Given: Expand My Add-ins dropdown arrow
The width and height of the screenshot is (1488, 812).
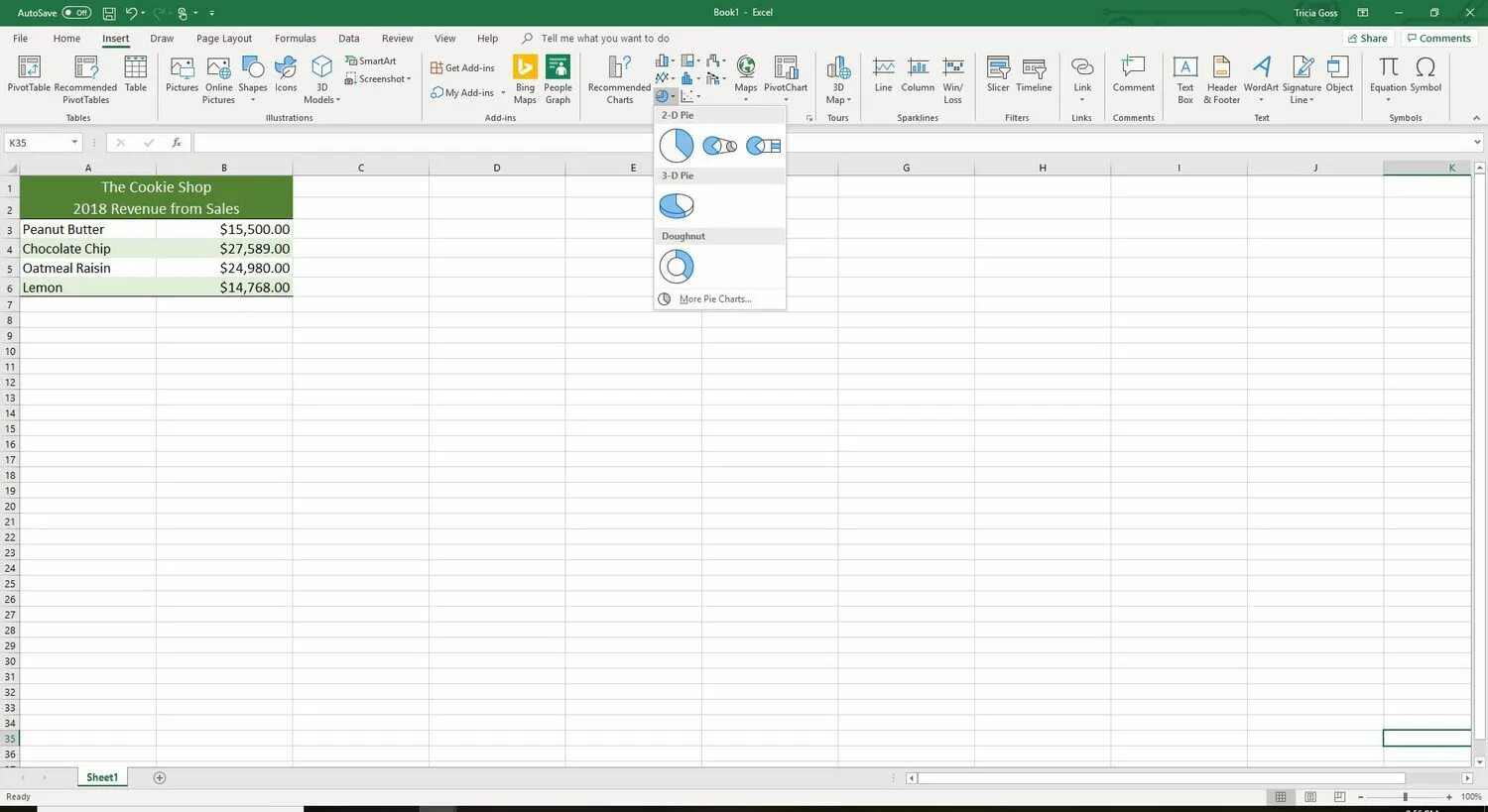Looking at the screenshot, I should point(503,93).
